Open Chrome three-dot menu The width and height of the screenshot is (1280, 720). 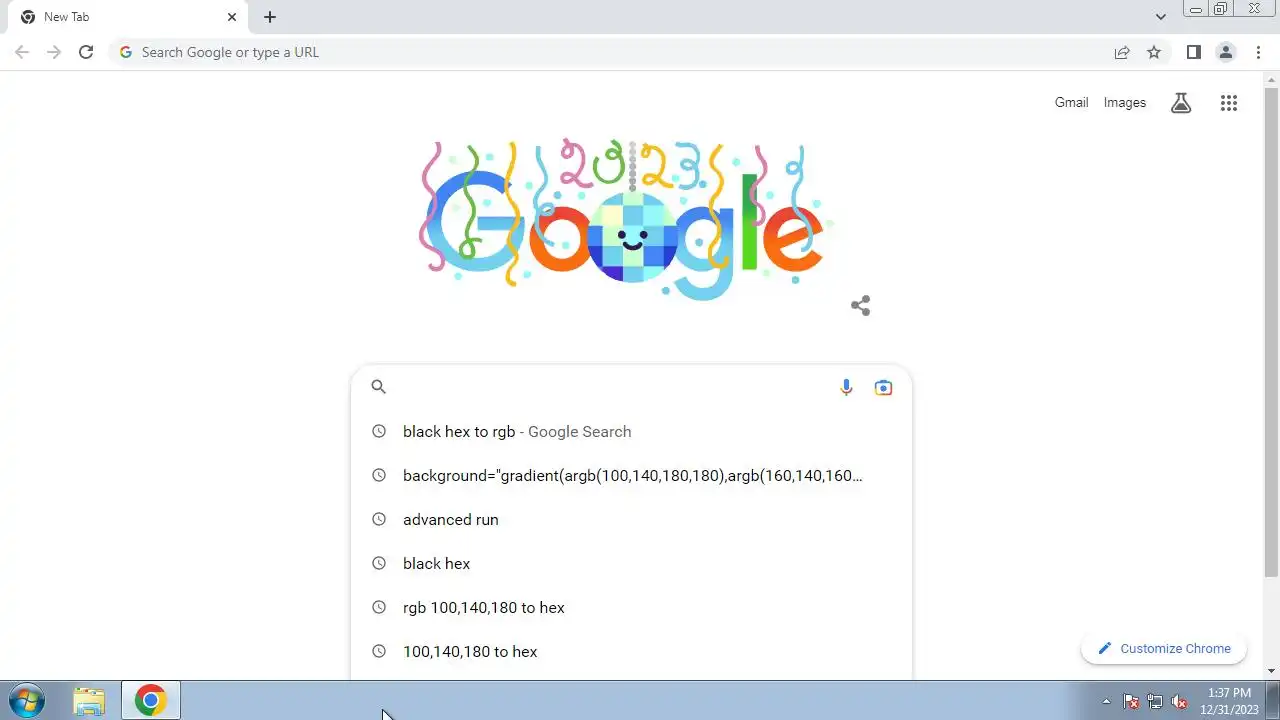coord(1259,52)
